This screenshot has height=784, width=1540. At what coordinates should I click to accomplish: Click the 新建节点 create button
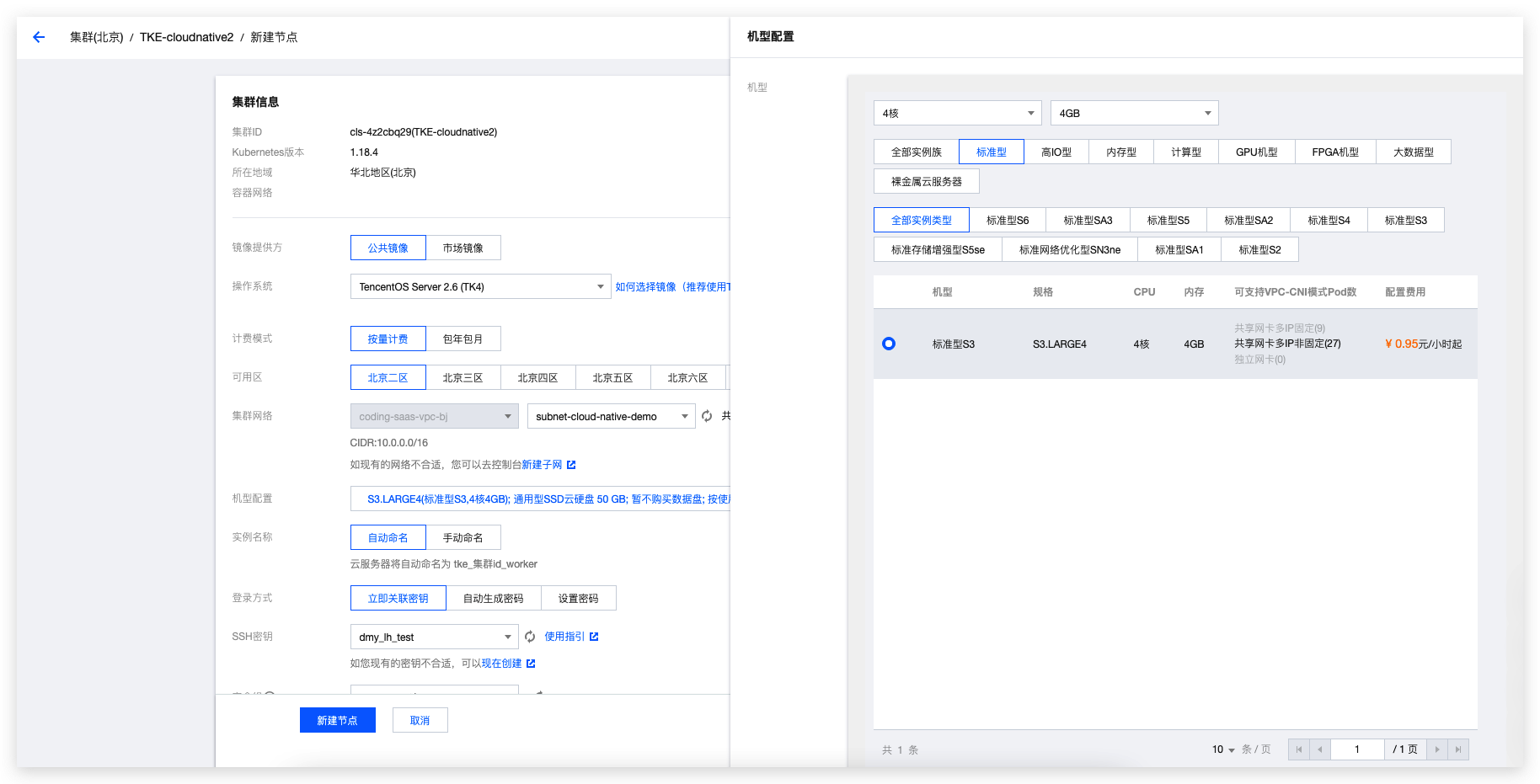[338, 720]
